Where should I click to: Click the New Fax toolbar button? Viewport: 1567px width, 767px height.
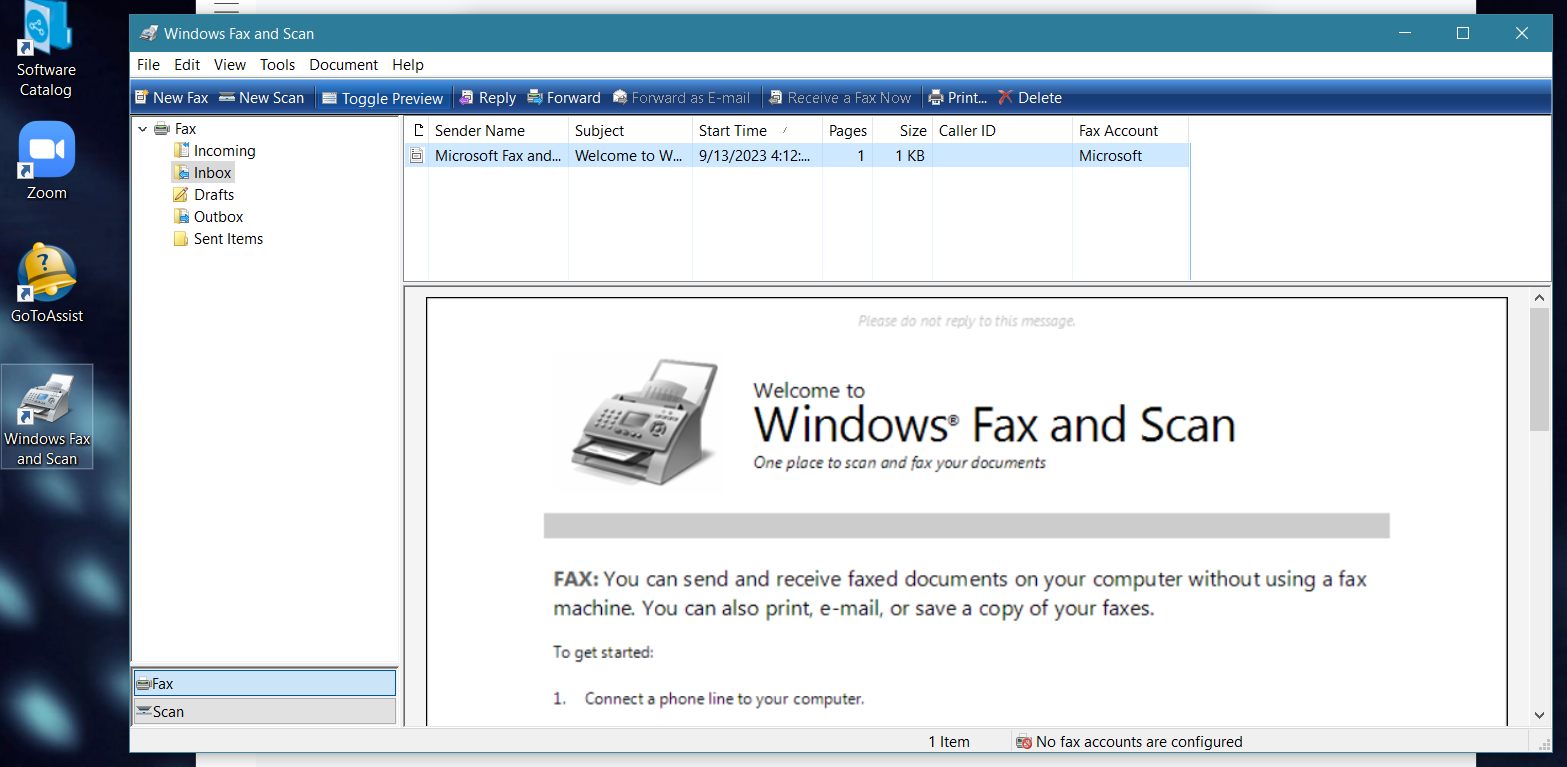tap(171, 98)
